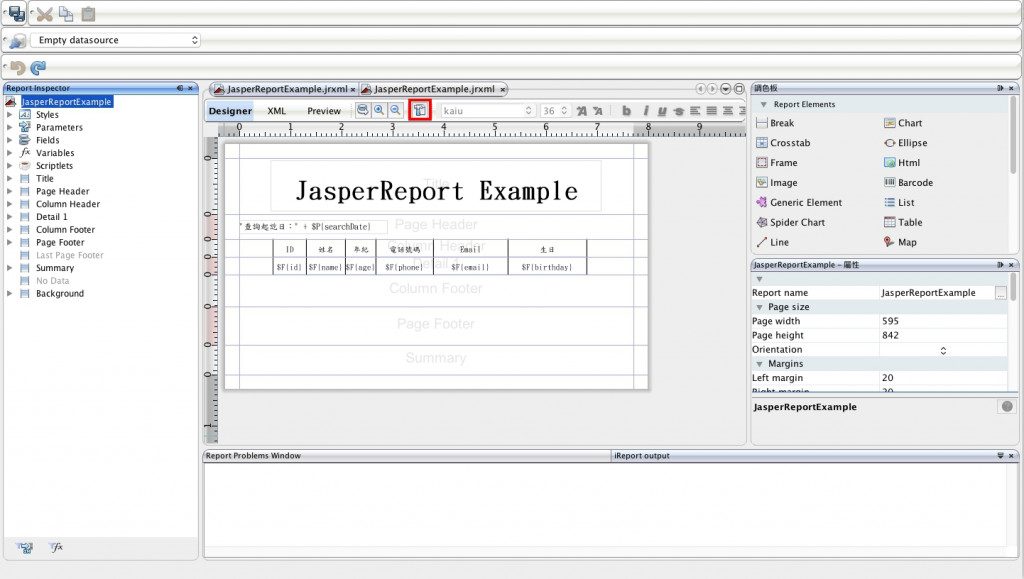Select the first JasperReportExample.jrxml document tab

pyautogui.click(x=287, y=89)
